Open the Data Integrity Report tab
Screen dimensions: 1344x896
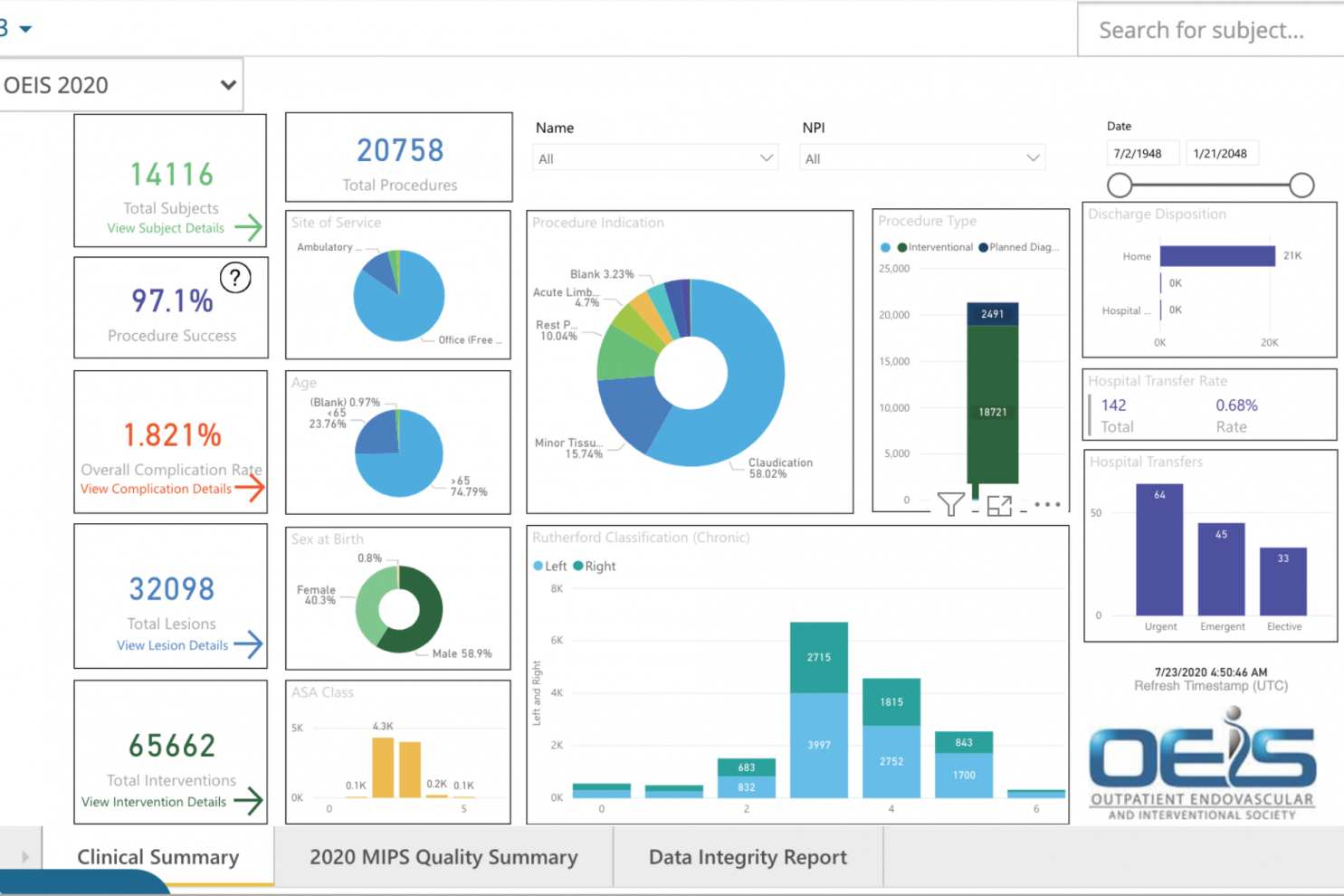click(748, 857)
